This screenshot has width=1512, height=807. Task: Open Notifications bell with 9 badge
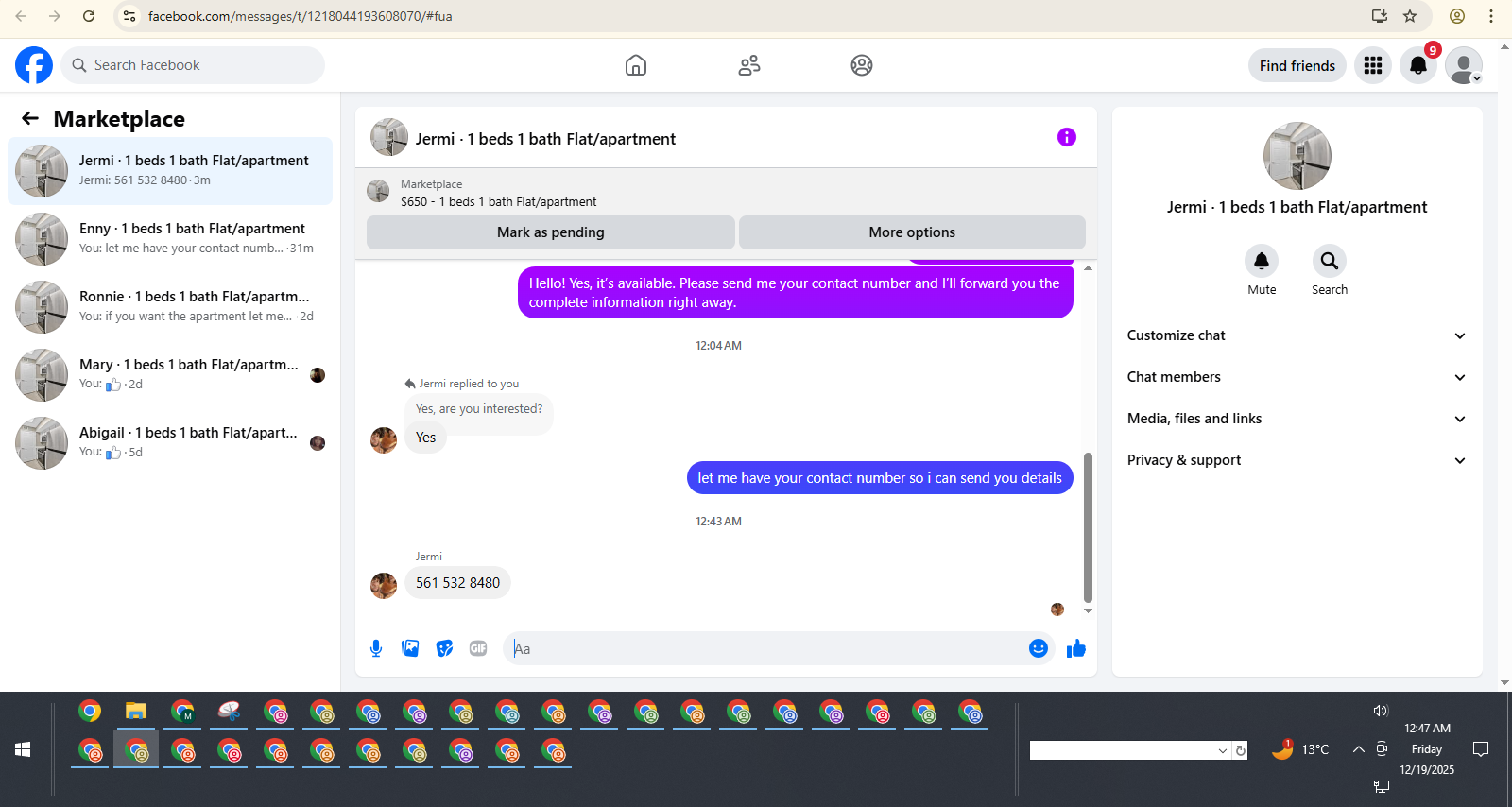click(1418, 65)
